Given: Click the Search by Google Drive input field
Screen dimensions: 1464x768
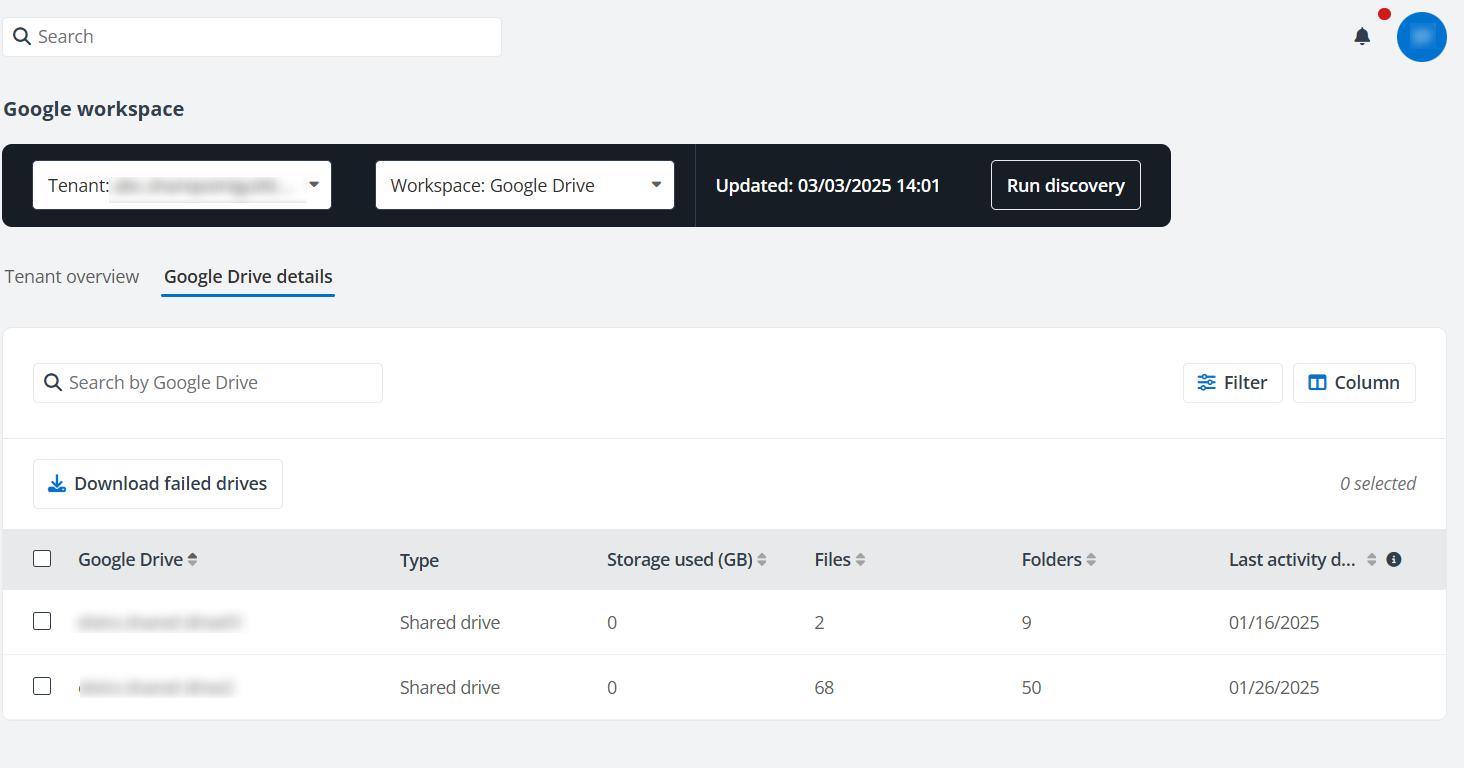Looking at the screenshot, I should point(207,382).
